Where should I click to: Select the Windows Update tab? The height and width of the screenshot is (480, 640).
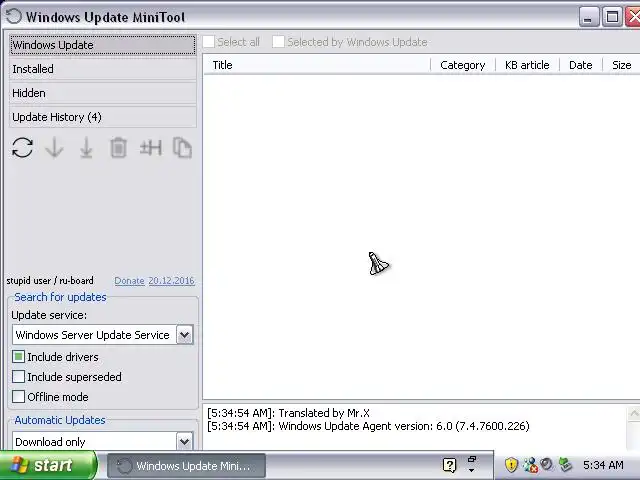(x=102, y=45)
